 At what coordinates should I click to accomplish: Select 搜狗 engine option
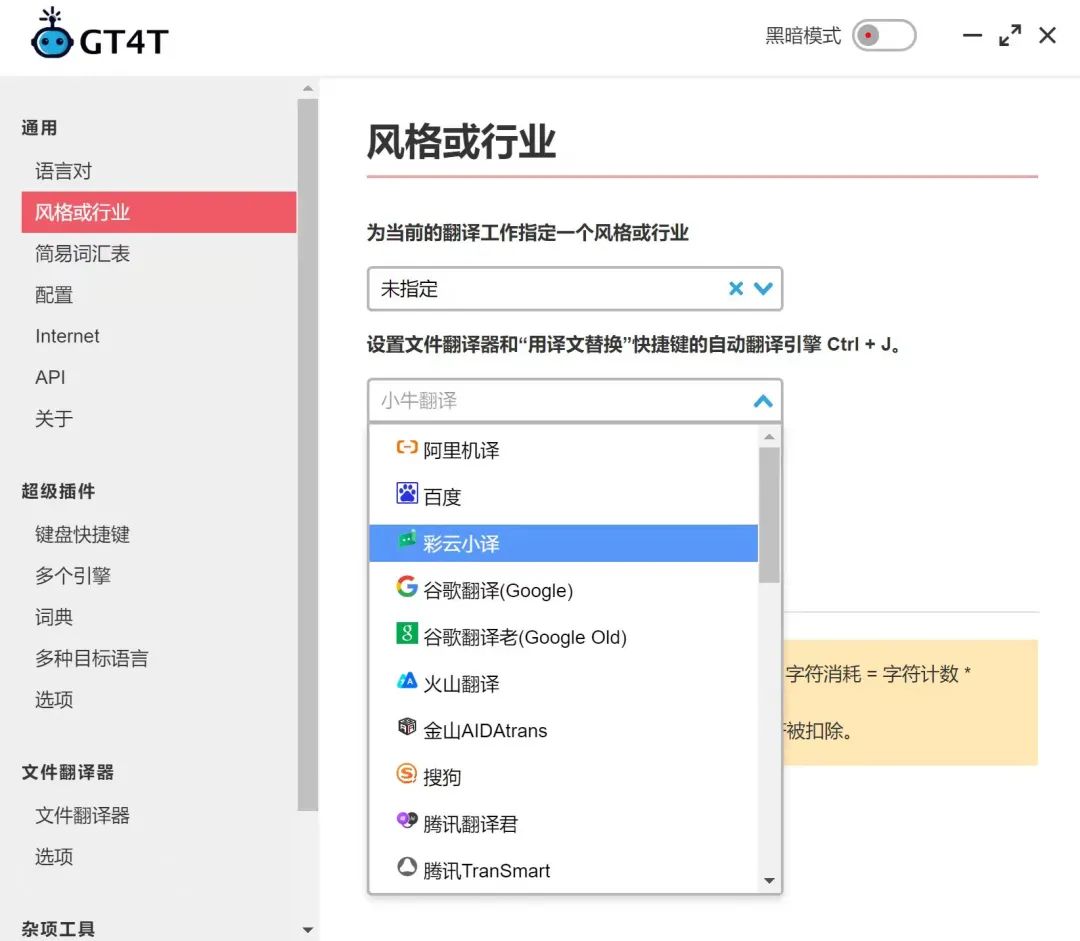[563, 777]
